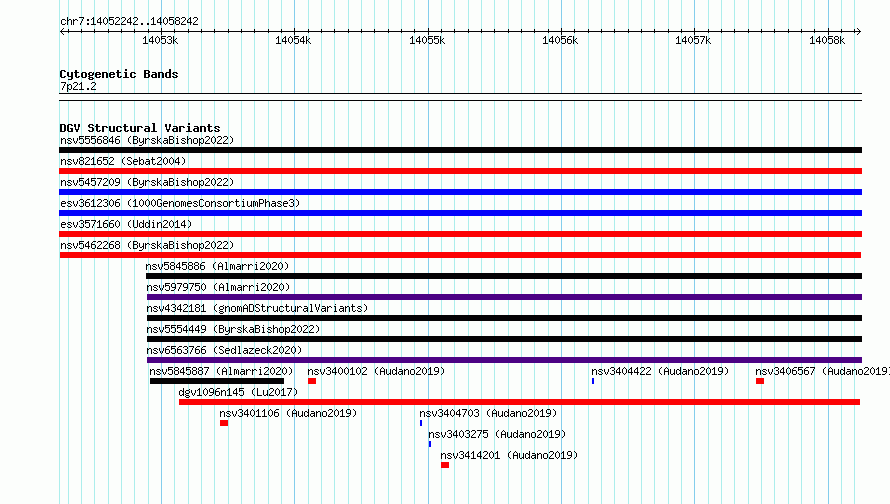
Task: Click the left arrow end of the ruler
Action: click(x=62, y=31)
